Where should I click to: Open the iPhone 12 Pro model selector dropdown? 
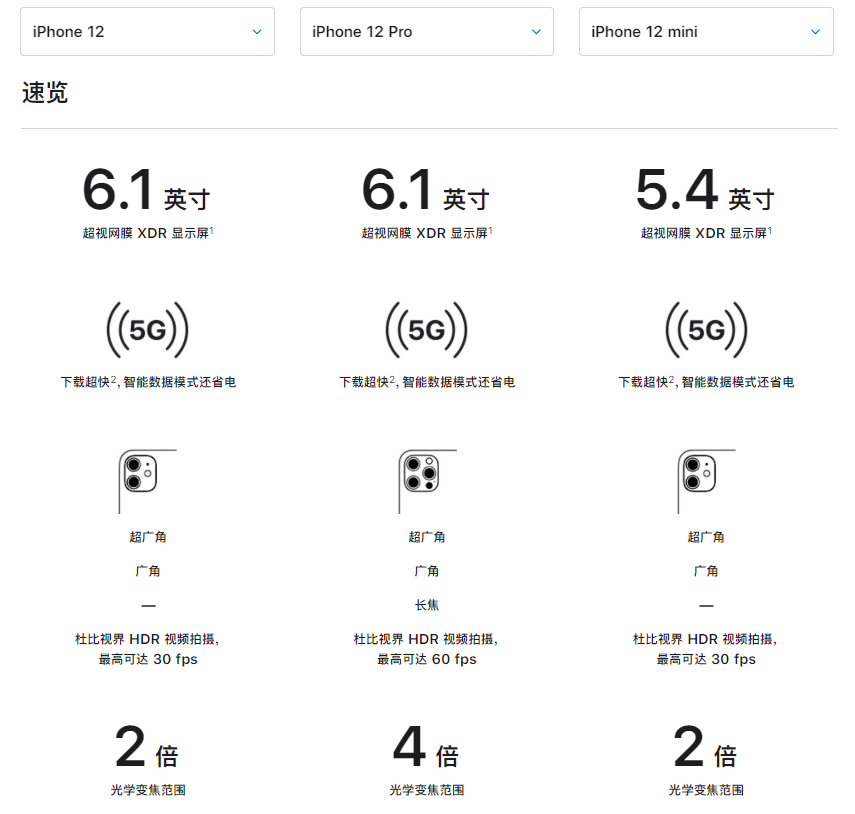click(427, 31)
